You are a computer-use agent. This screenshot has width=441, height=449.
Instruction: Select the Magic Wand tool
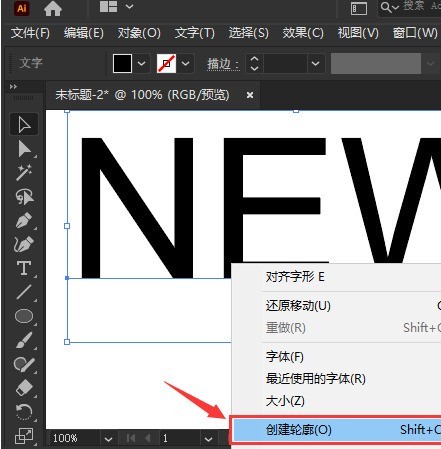(24, 172)
